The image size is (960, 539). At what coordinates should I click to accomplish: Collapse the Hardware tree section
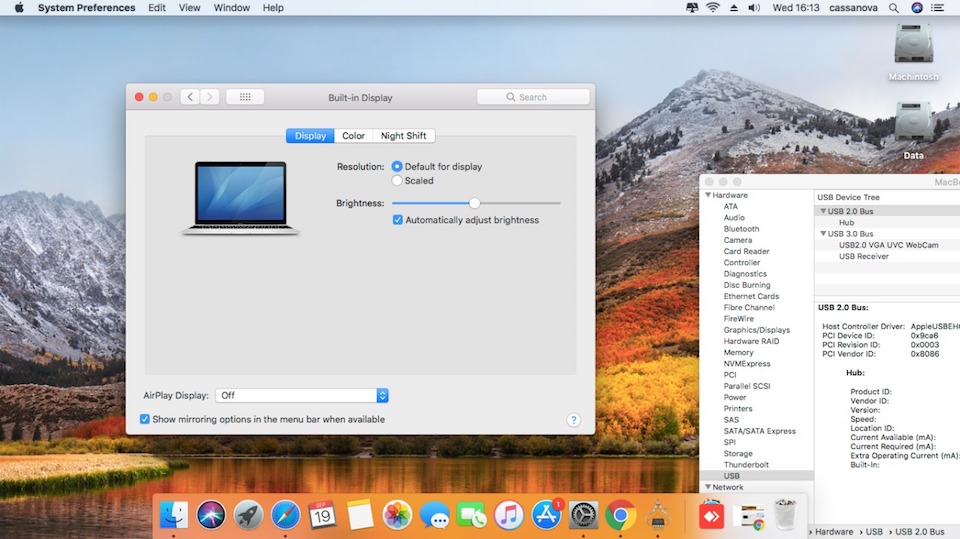click(x=707, y=195)
